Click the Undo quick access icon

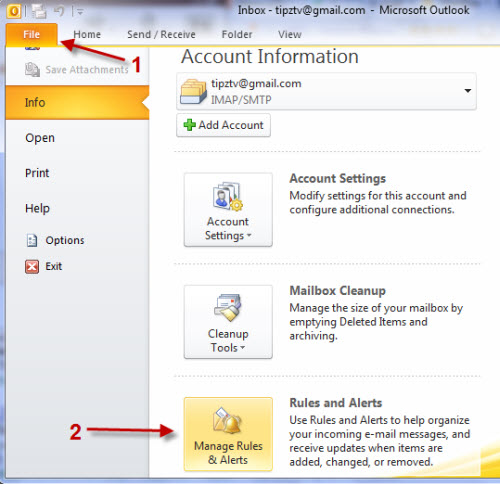click(59, 11)
